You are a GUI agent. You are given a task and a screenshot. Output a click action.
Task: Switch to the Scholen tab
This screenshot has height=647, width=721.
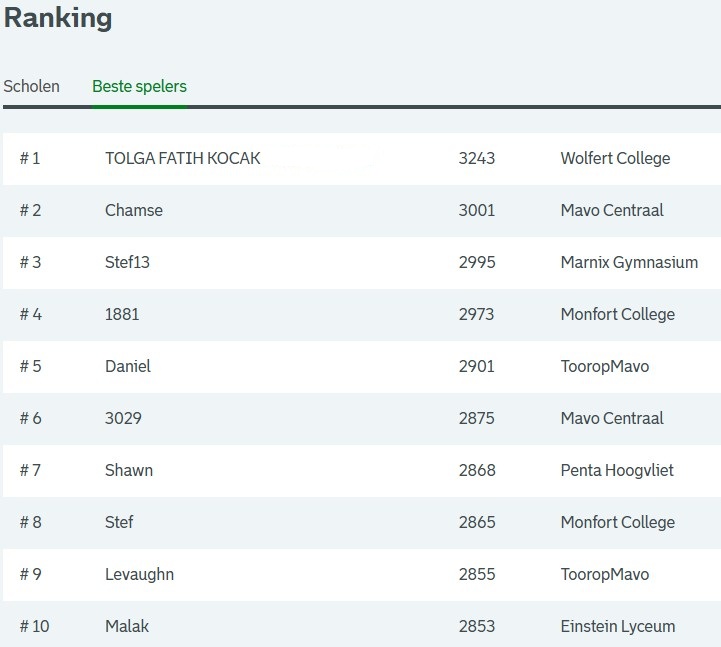tap(31, 86)
